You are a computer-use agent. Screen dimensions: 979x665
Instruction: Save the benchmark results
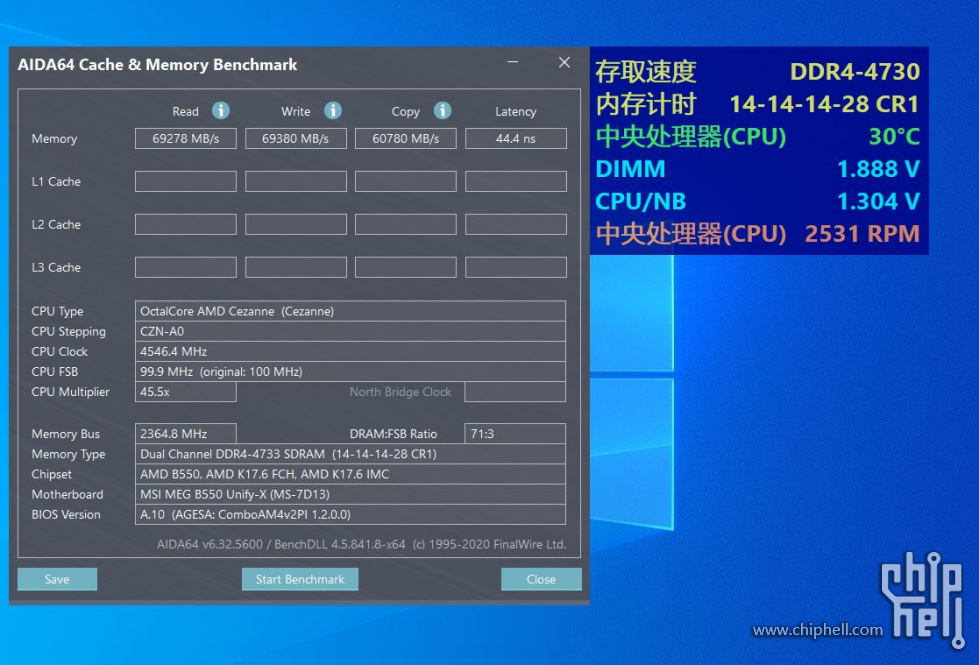57,579
